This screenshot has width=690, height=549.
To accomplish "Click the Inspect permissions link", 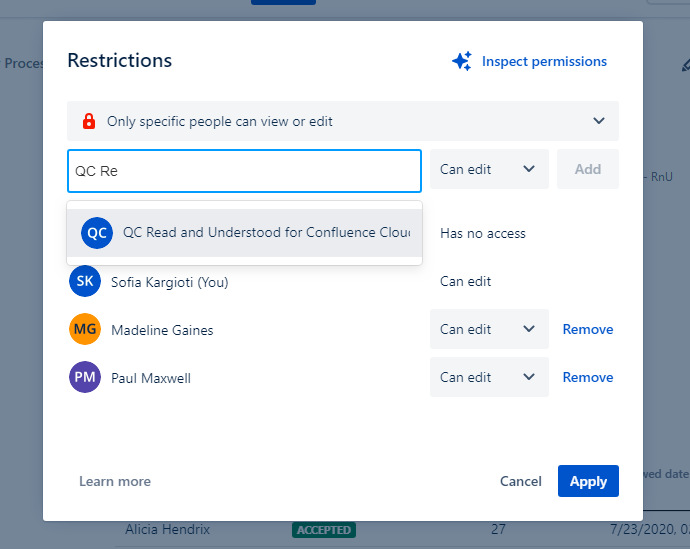I will coord(544,62).
